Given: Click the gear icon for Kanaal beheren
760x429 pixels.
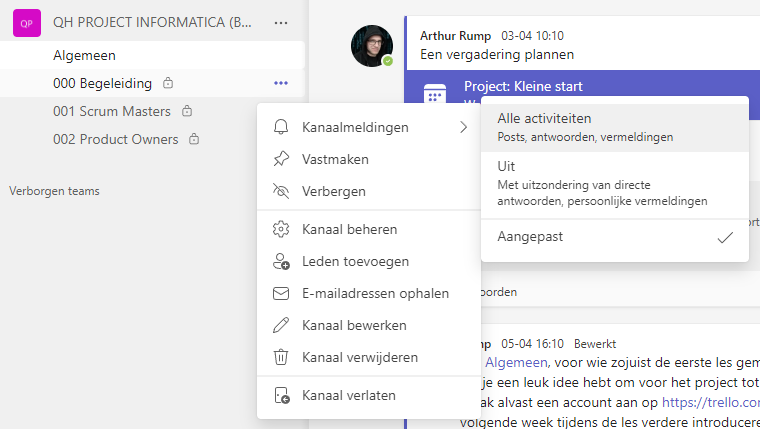Looking at the screenshot, I should (281, 230).
